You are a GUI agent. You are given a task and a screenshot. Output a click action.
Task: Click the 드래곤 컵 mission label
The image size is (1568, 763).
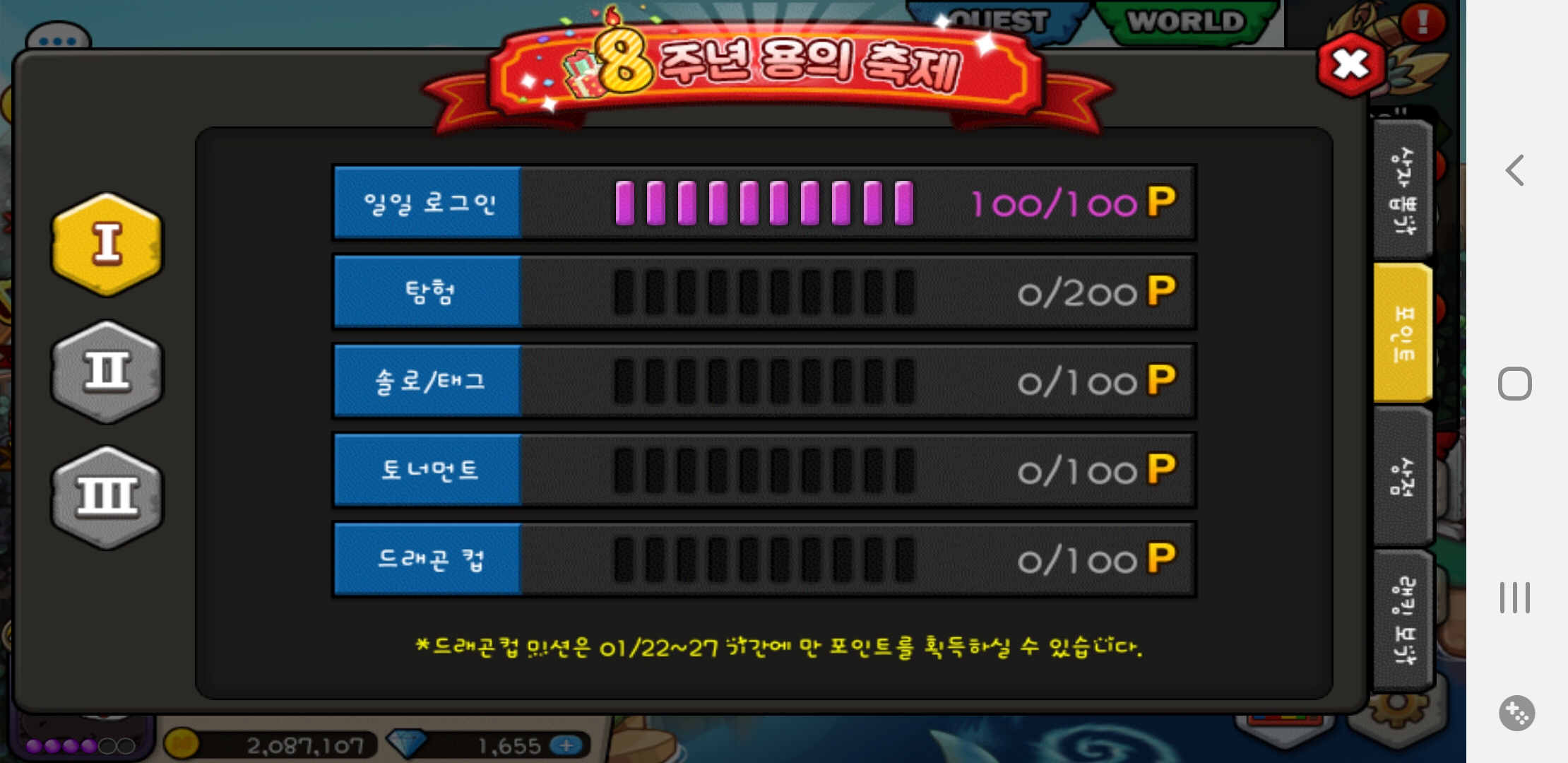428,560
